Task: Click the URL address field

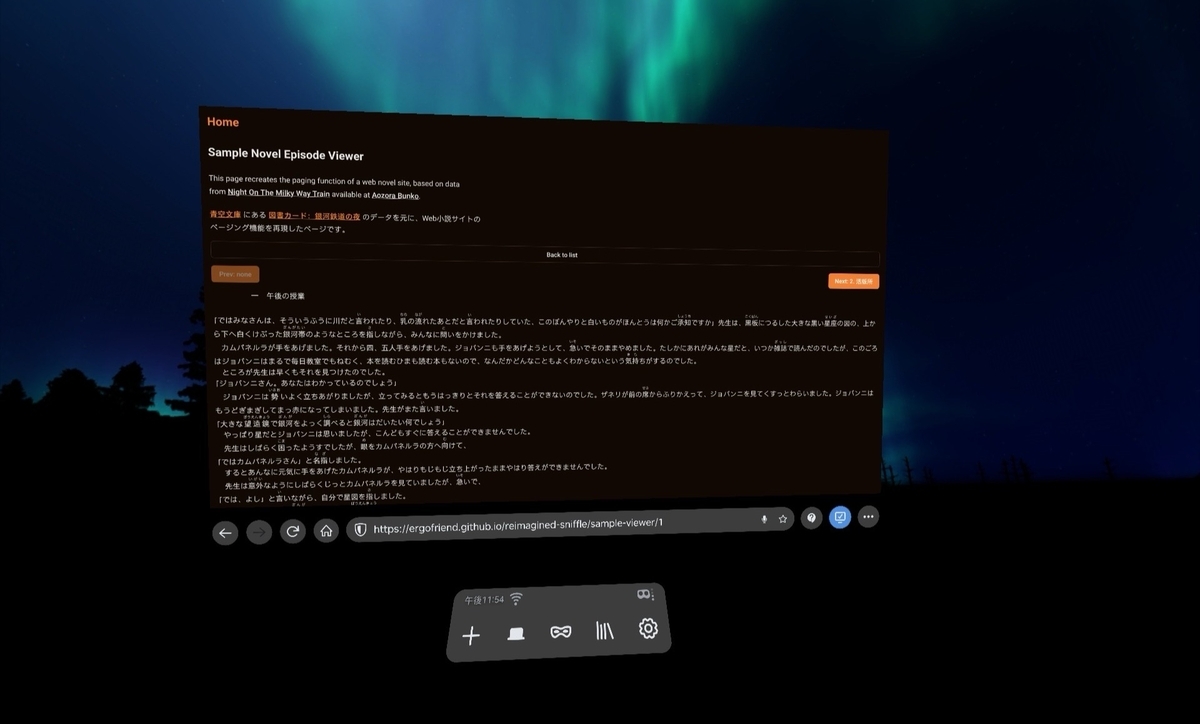Action: tap(570, 524)
